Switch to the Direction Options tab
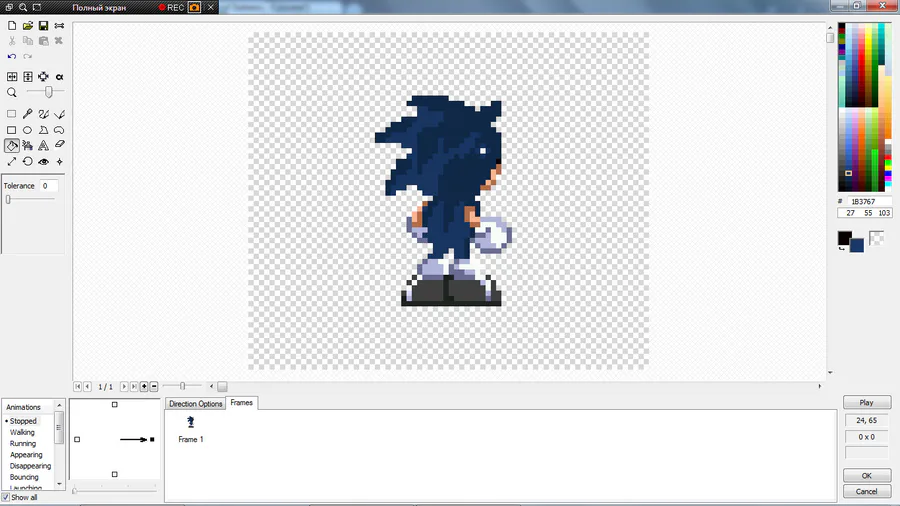 pos(195,404)
